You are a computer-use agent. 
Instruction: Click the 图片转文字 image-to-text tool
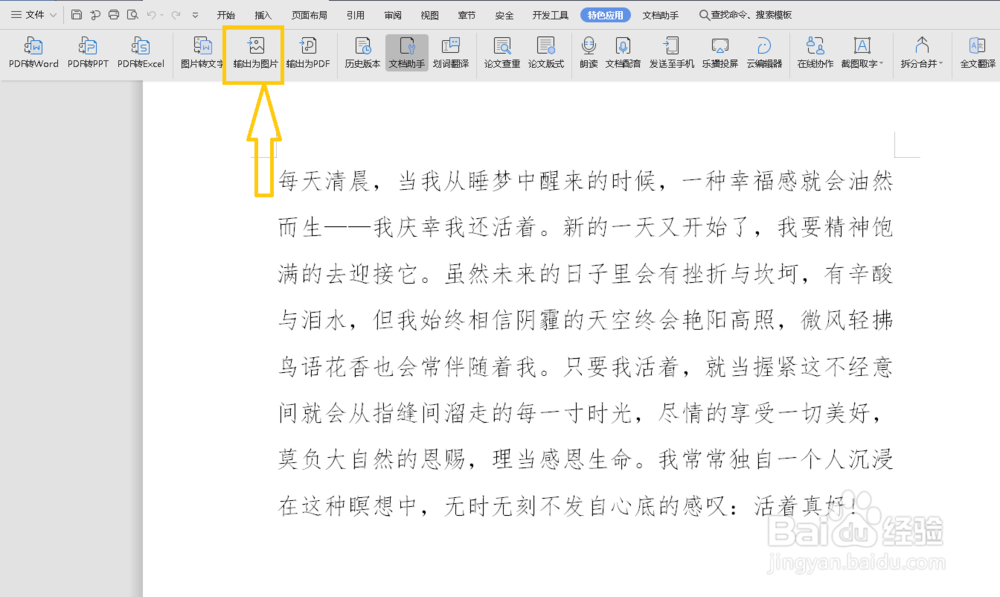coord(203,55)
